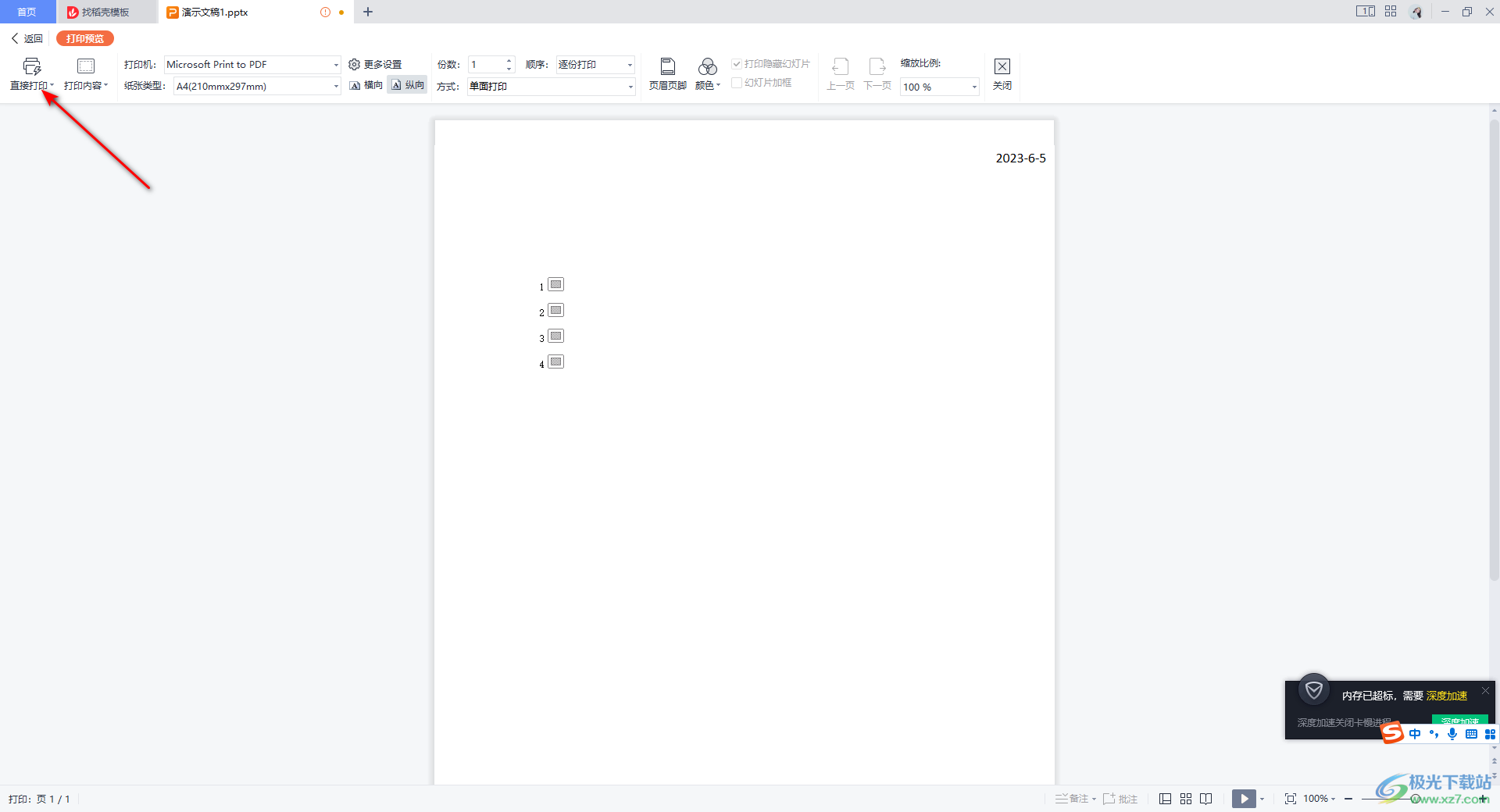The image size is (1500, 812).
Task: Click slide 1 thumbnail in preview
Action: point(556,284)
